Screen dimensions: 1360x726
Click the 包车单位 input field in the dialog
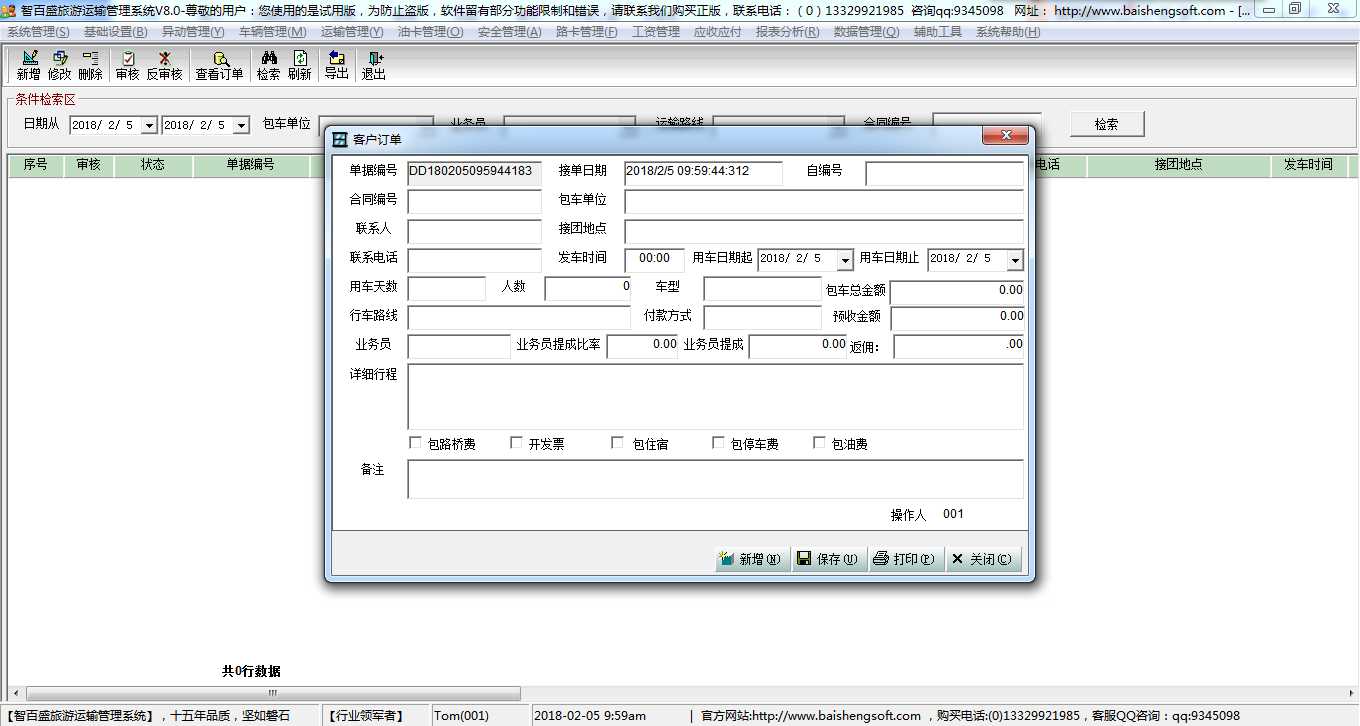pyautogui.click(x=824, y=202)
